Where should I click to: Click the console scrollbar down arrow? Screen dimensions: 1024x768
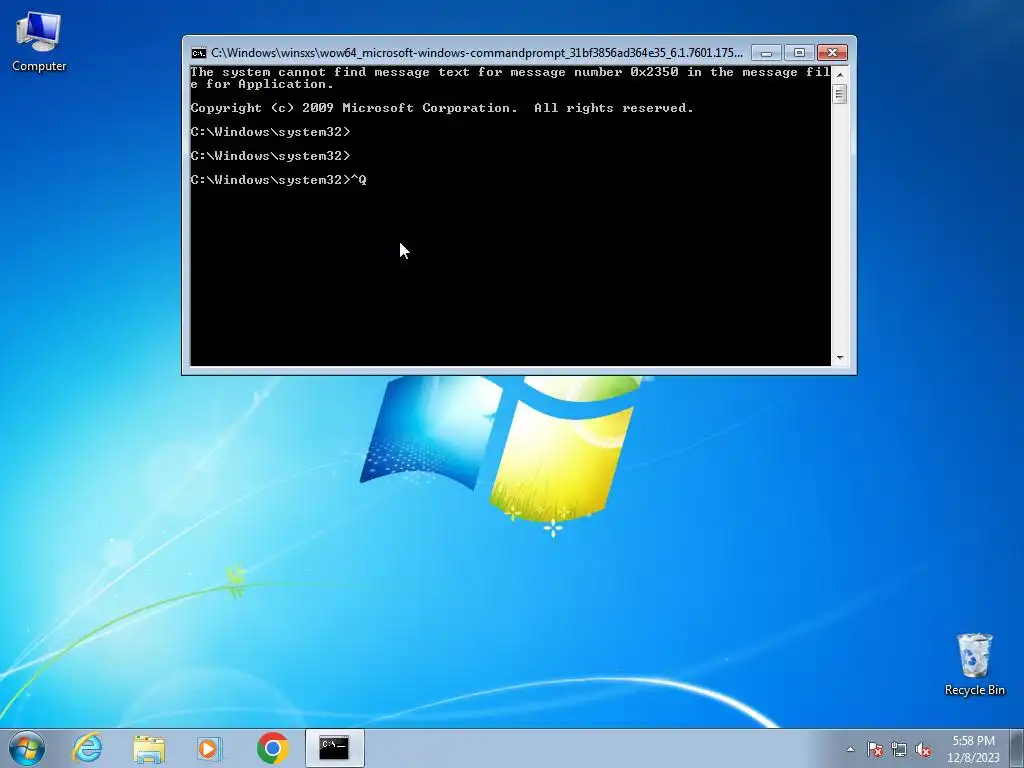[840, 357]
